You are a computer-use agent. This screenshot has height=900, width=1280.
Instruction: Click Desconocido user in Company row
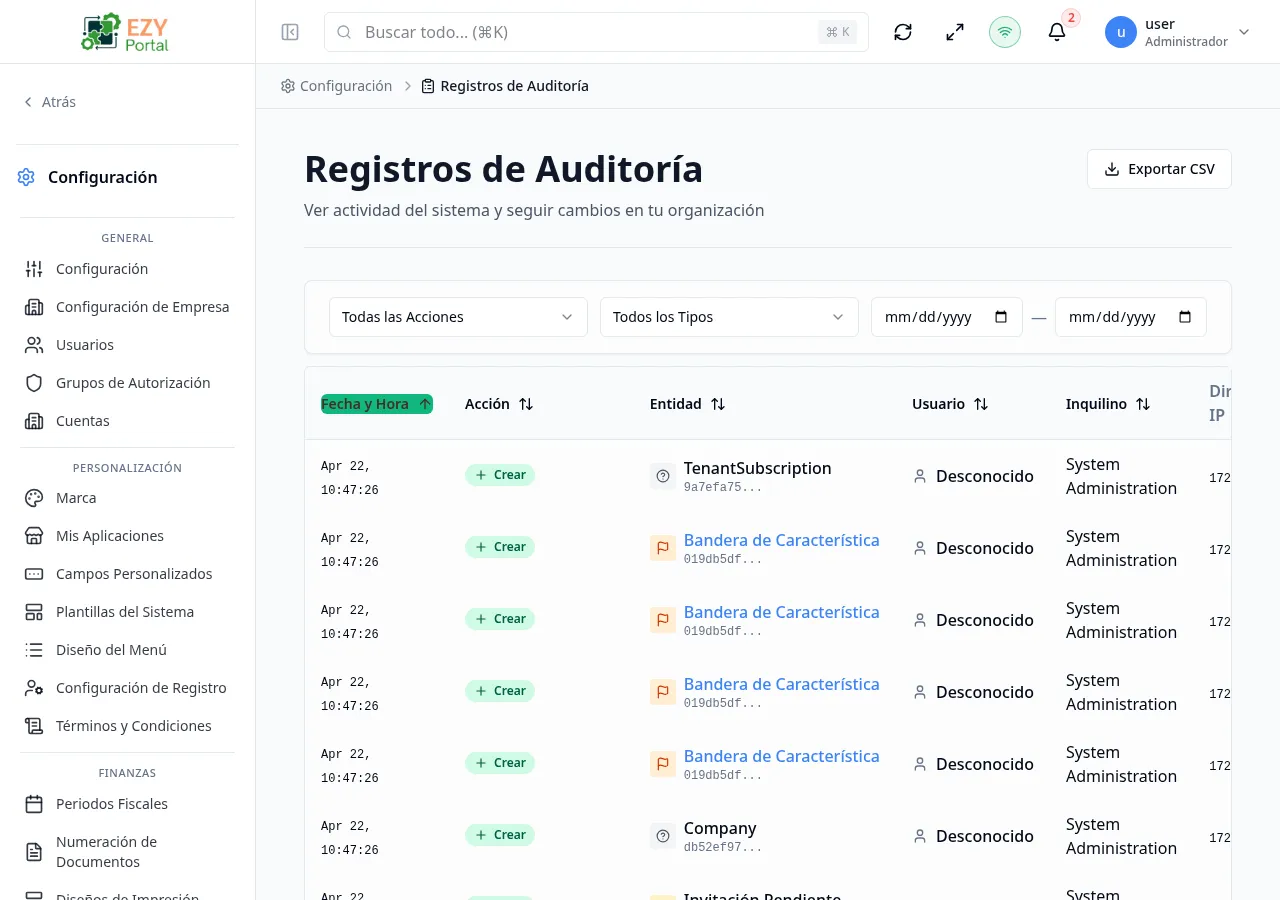[x=985, y=836]
